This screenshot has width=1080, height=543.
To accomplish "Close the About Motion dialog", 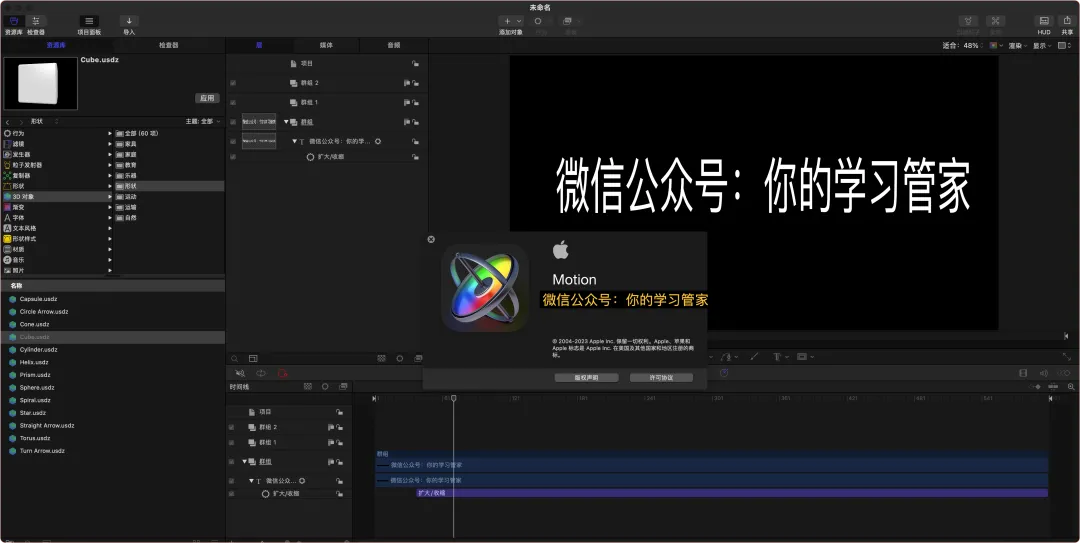I will (x=431, y=239).
